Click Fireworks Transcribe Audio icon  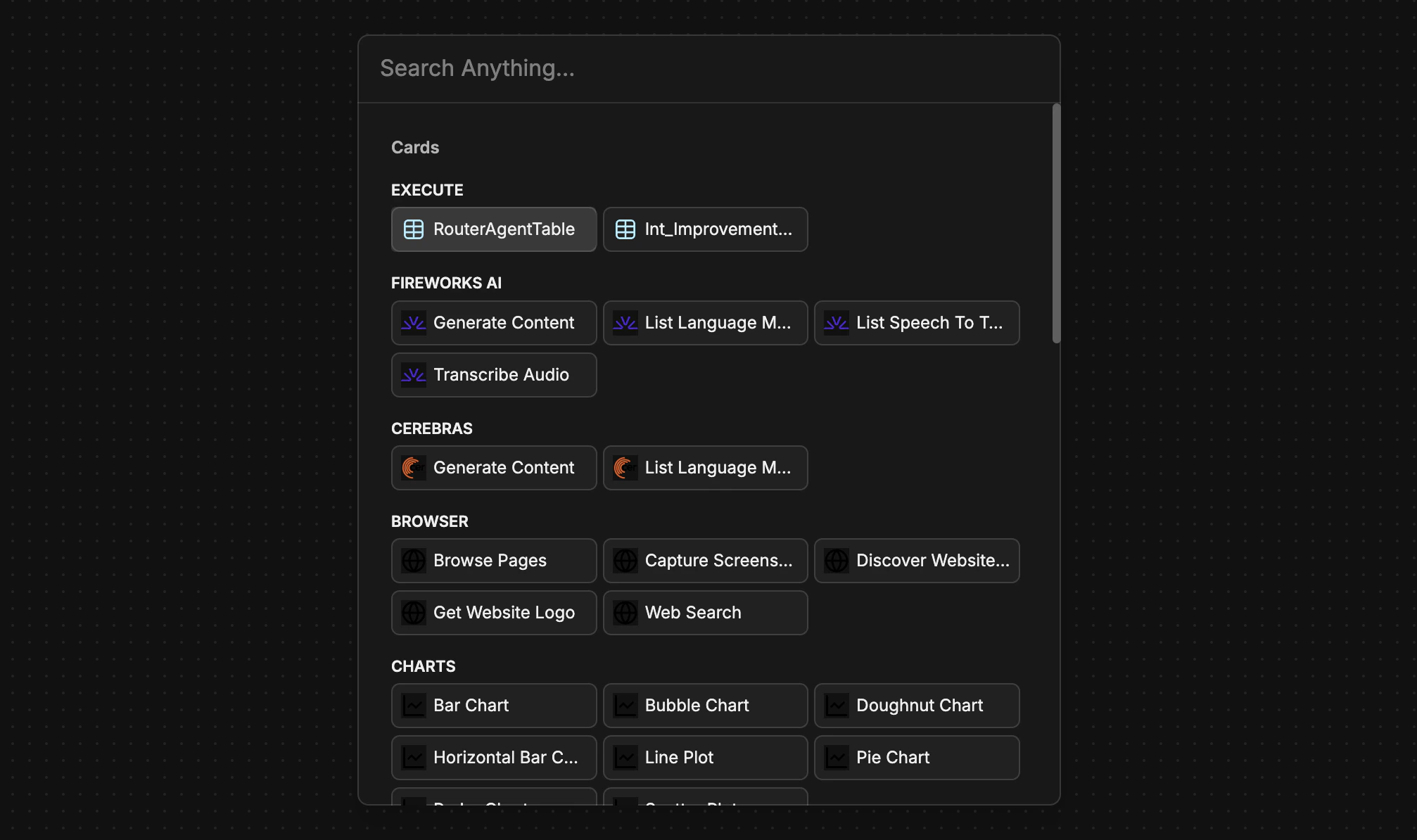point(414,375)
